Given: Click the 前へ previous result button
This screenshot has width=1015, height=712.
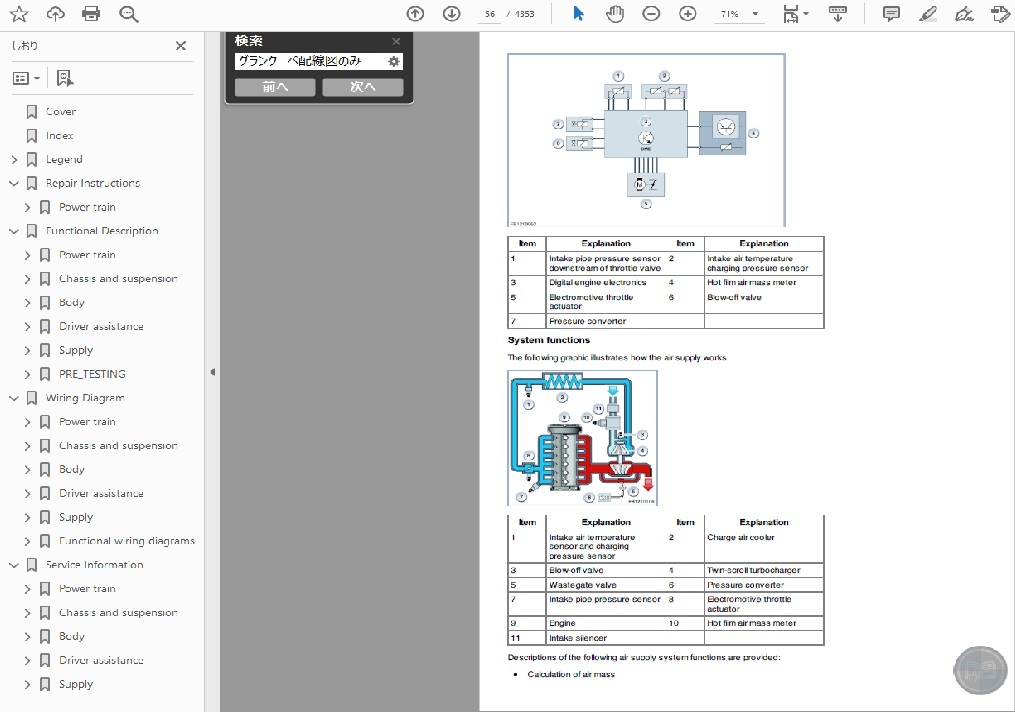Looking at the screenshot, I should pos(275,87).
